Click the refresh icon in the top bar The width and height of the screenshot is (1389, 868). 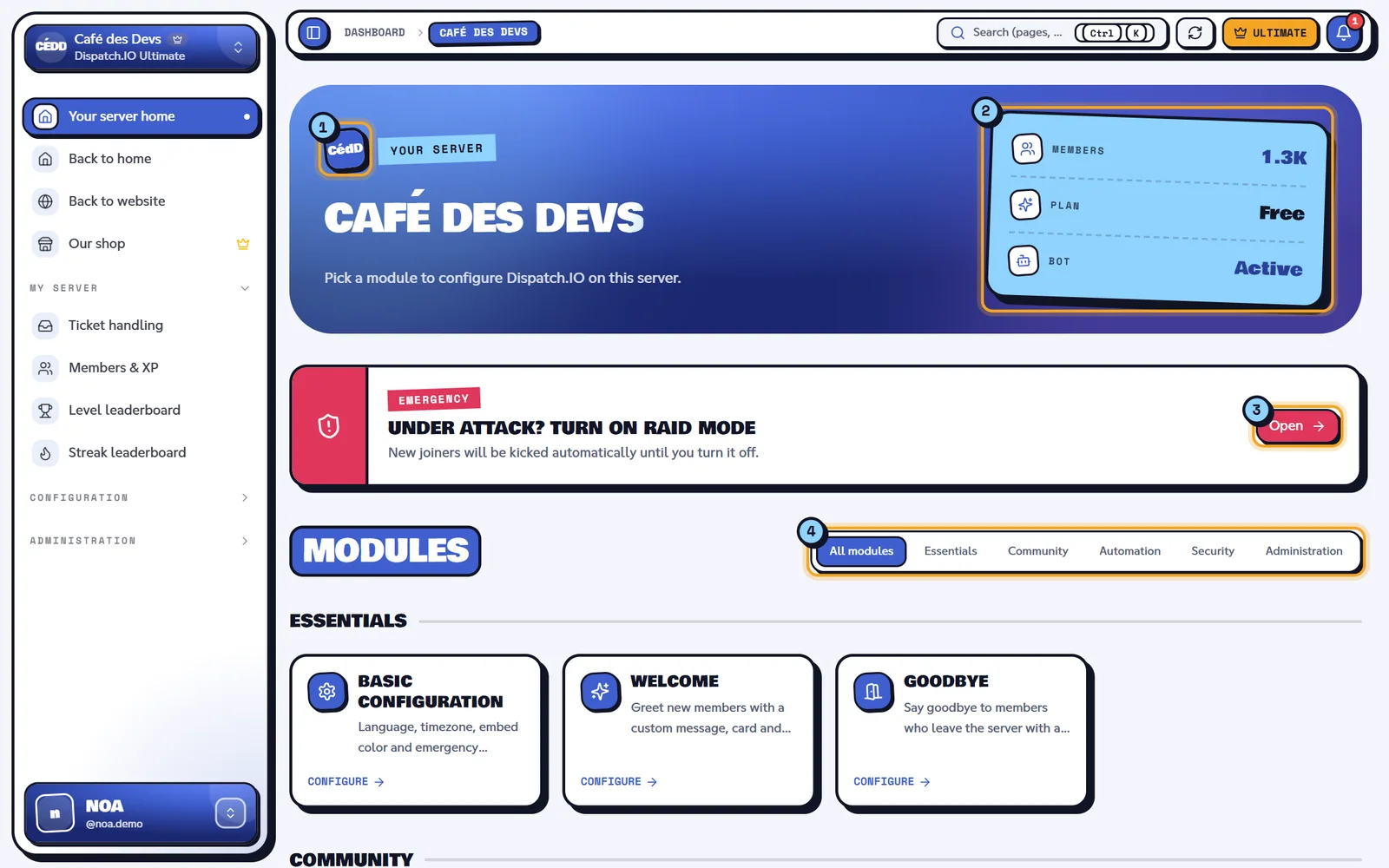coord(1195,33)
